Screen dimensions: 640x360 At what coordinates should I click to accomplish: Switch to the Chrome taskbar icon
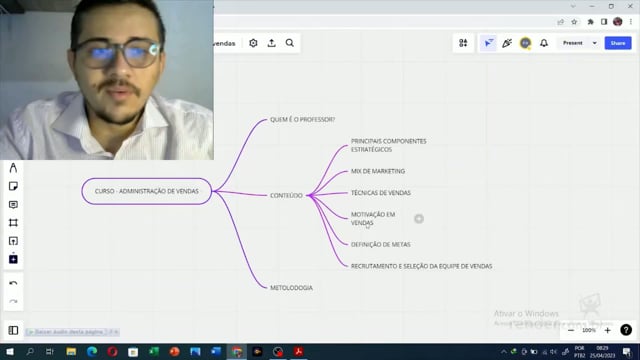(237, 351)
